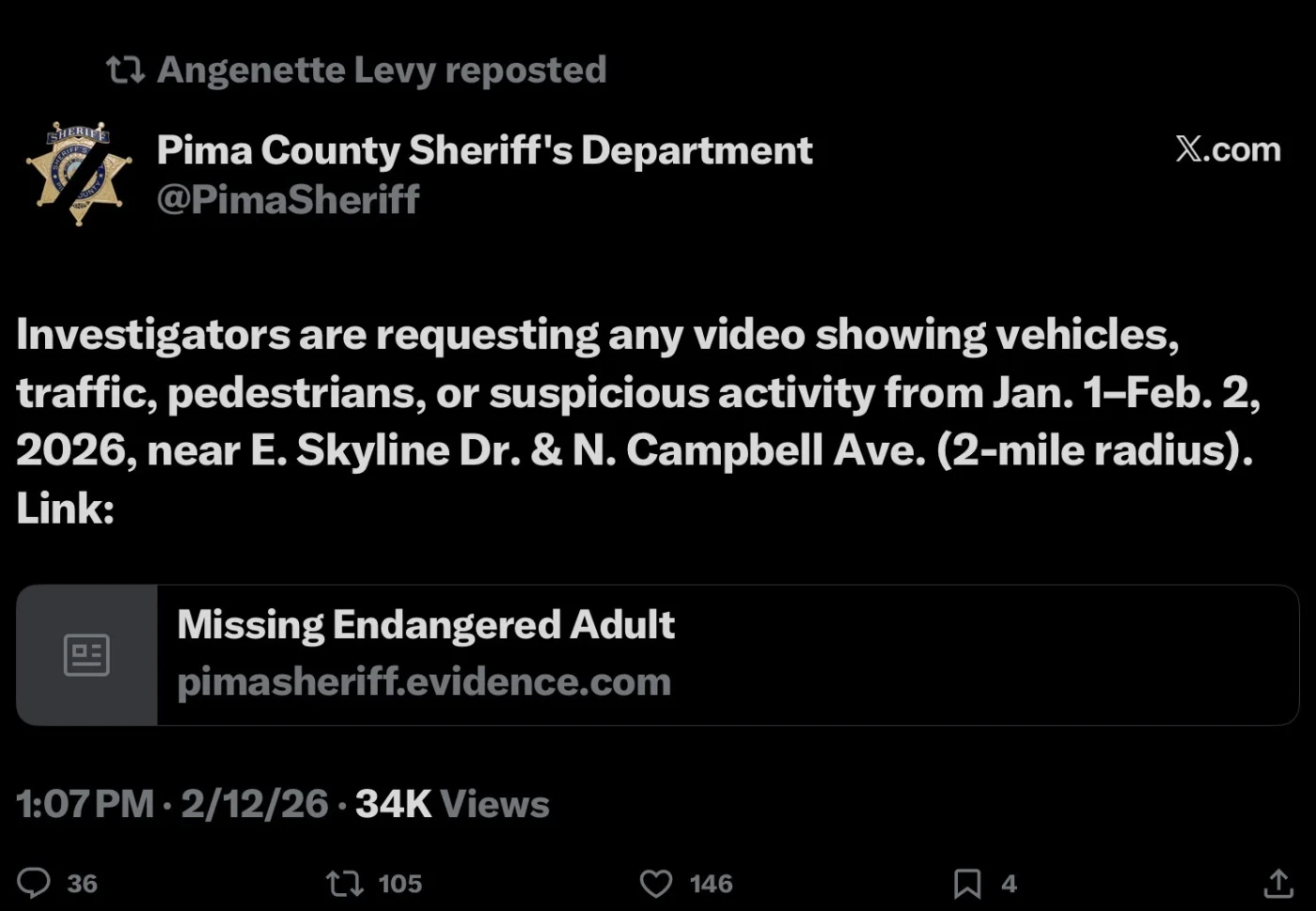1316x911 pixels.
Task: Click the 146 likes count
Action: (x=711, y=884)
